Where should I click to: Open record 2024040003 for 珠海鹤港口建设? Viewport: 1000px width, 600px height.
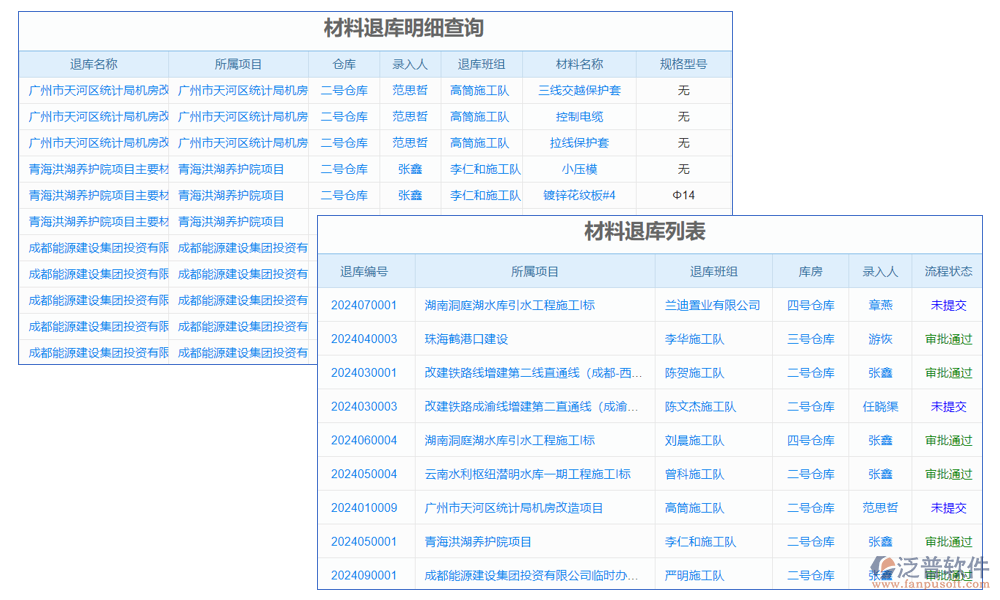(x=366, y=339)
